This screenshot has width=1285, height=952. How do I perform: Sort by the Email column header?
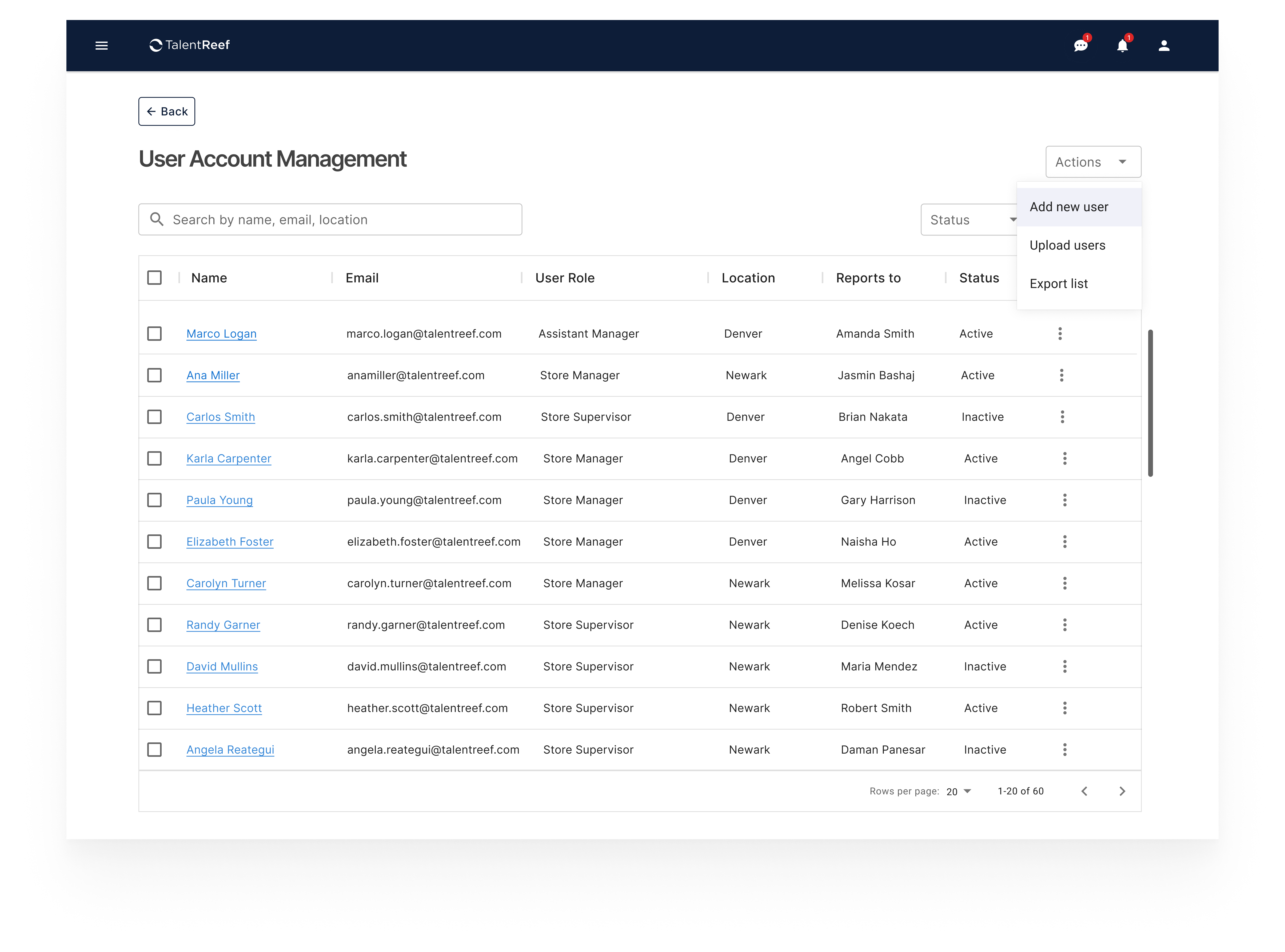click(x=362, y=278)
